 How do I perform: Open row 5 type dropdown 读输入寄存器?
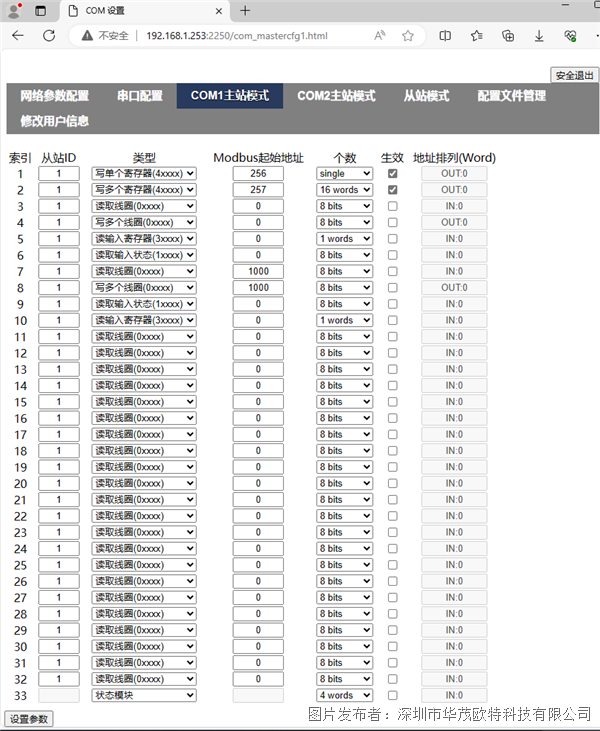144,239
